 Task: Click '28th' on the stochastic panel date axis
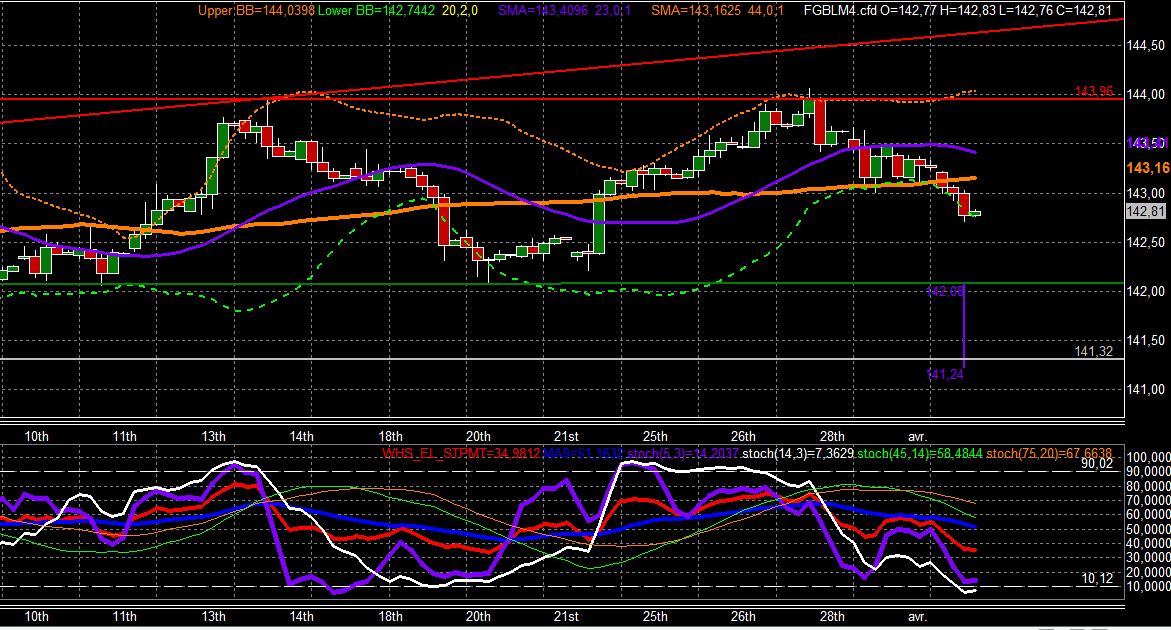(832, 616)
